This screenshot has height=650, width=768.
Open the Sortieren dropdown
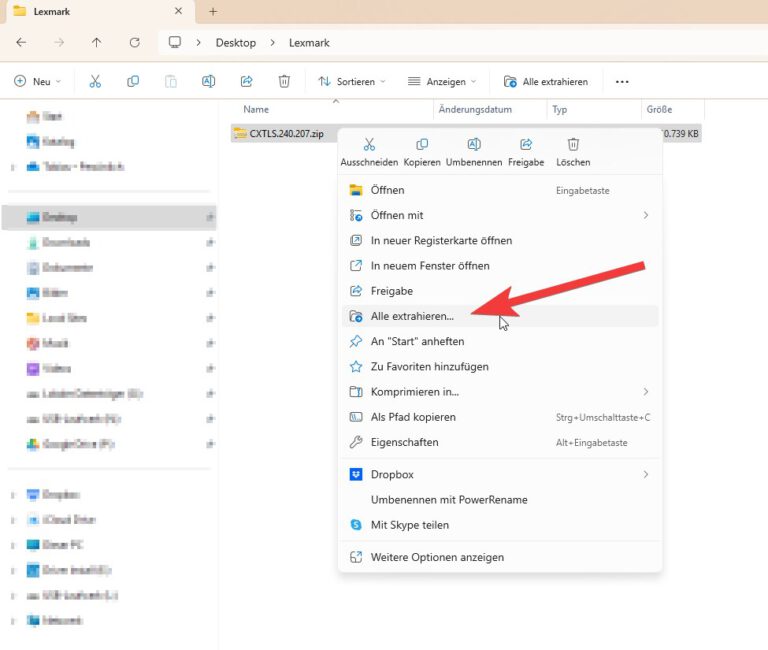pos(352,81)
